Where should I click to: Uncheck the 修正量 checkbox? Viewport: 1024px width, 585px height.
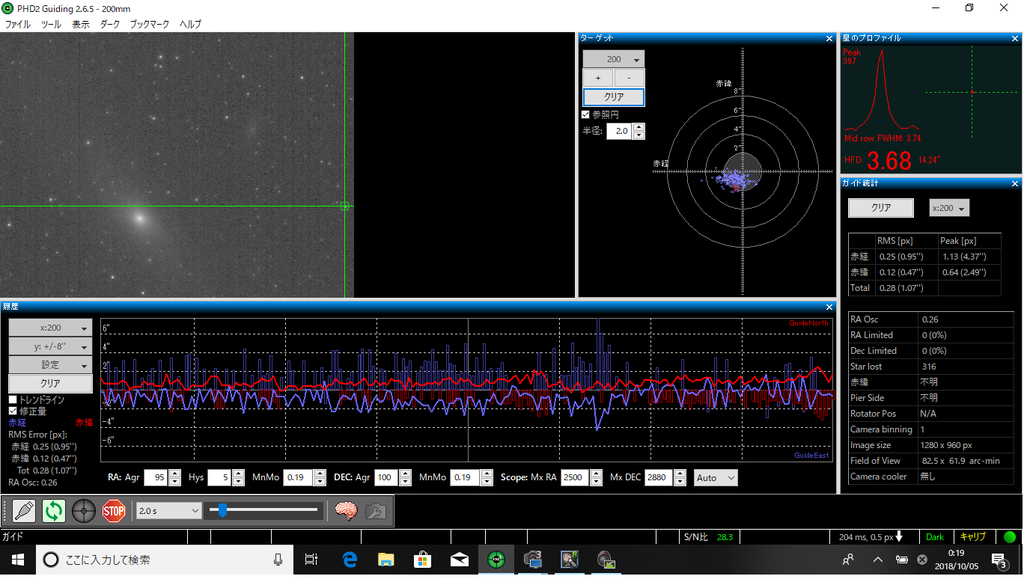12,411
